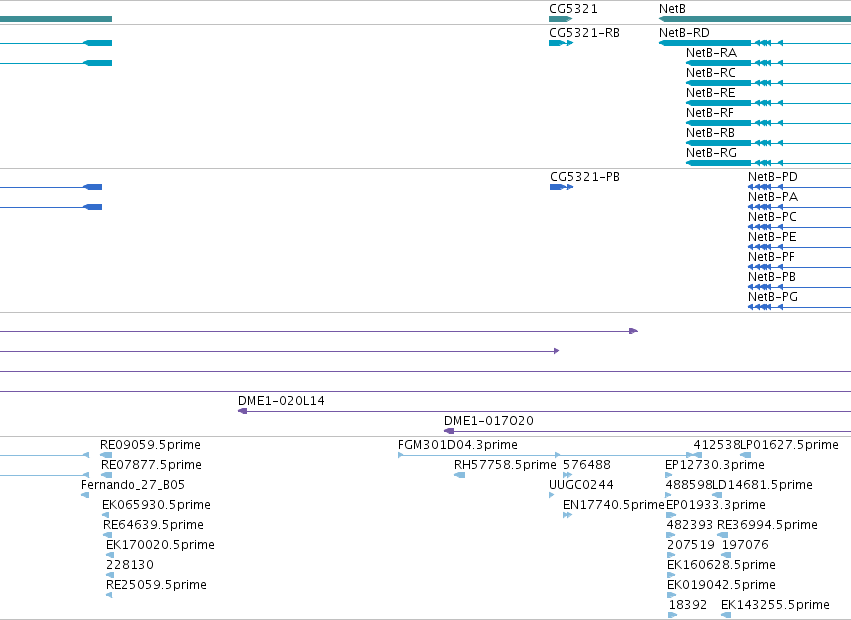Select the RH57758.5prime EST
This screenshot has width=851, height=620.
[459, 475]
